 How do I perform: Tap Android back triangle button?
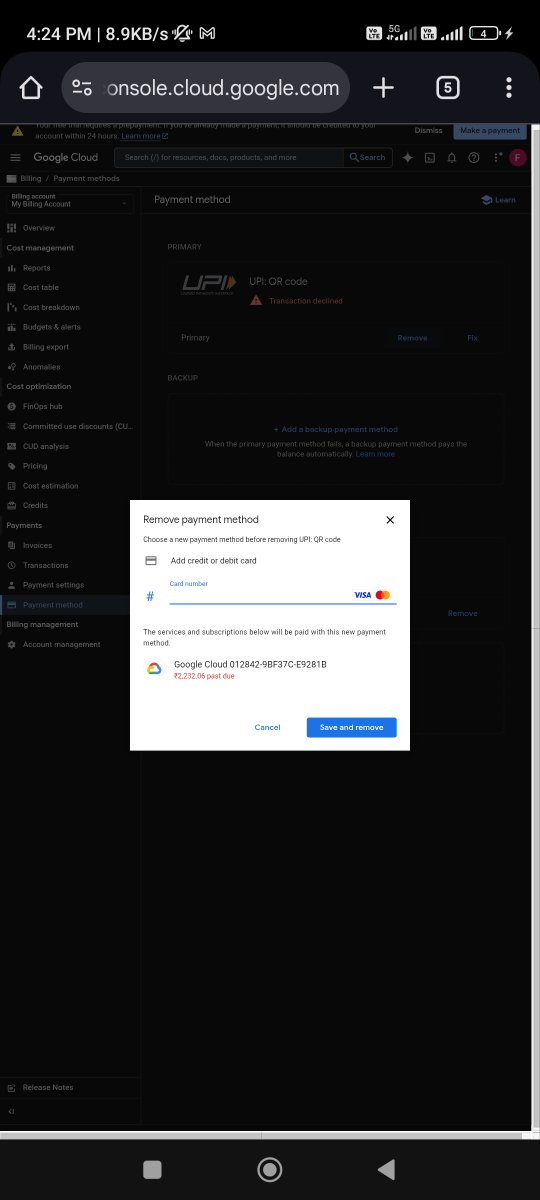[x=385, y=1170]
